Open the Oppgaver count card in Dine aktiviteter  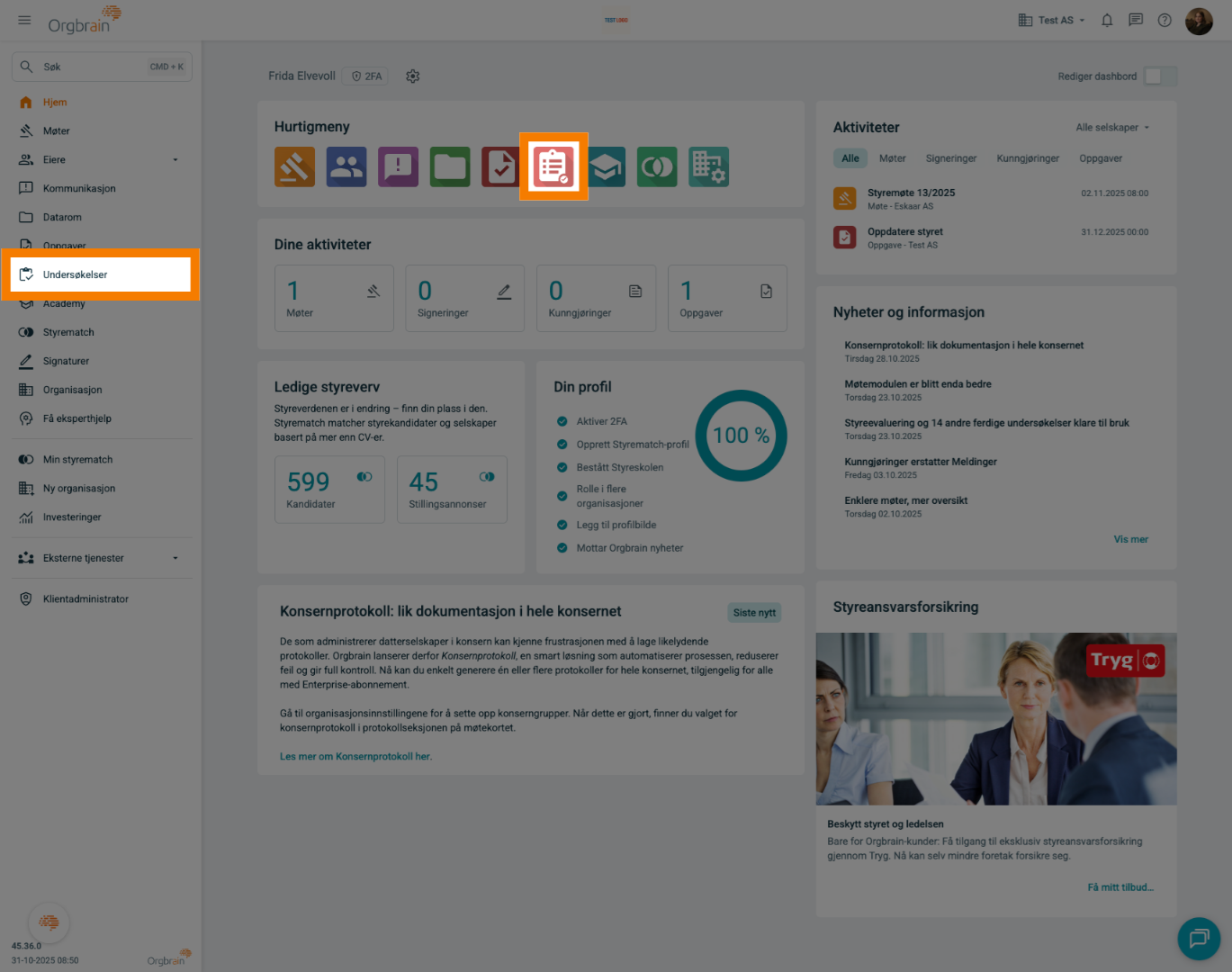click(x=727, y=298)
